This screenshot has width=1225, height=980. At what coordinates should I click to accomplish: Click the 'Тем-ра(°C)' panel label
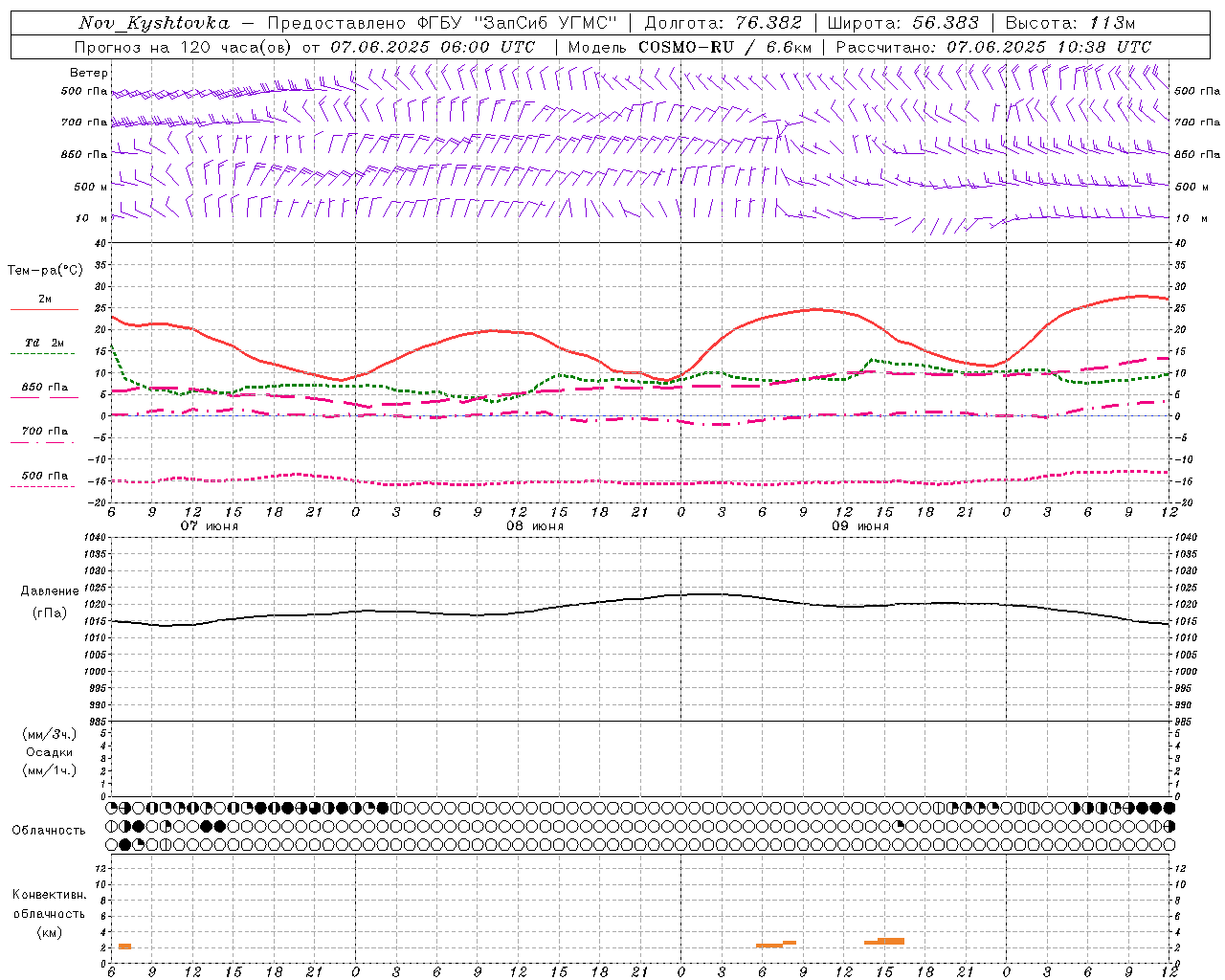[45, 271]
